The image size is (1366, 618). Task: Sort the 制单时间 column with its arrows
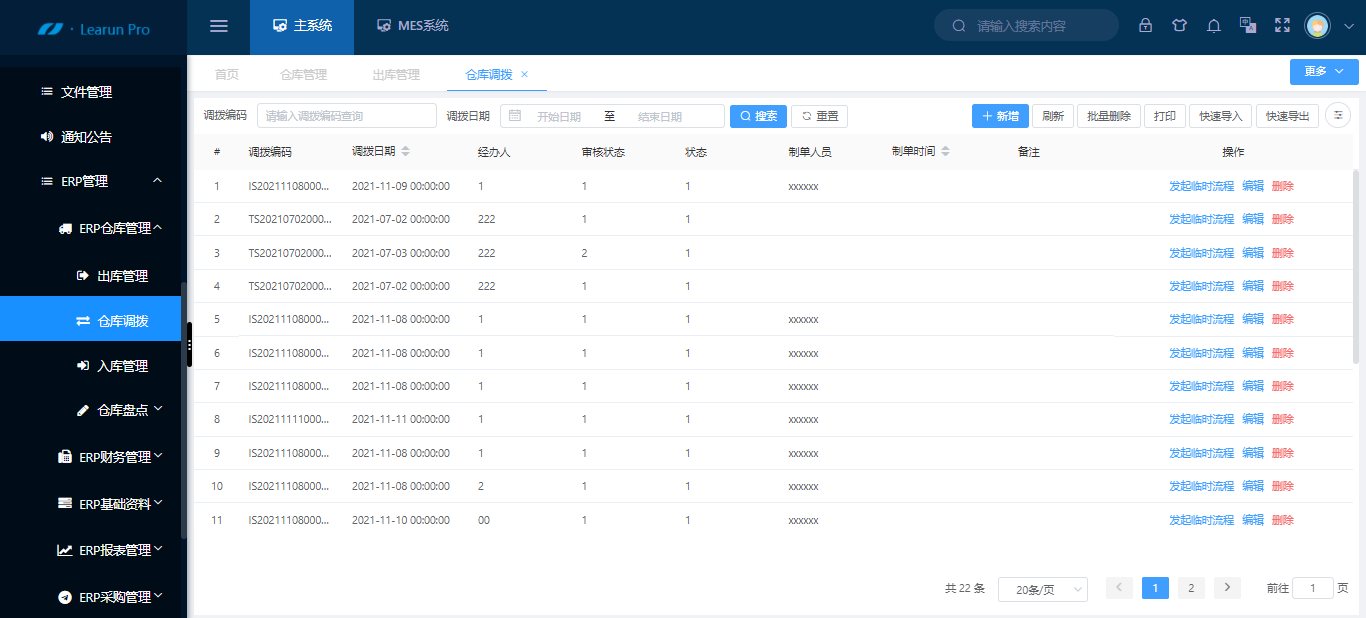[x=946, y=152]
